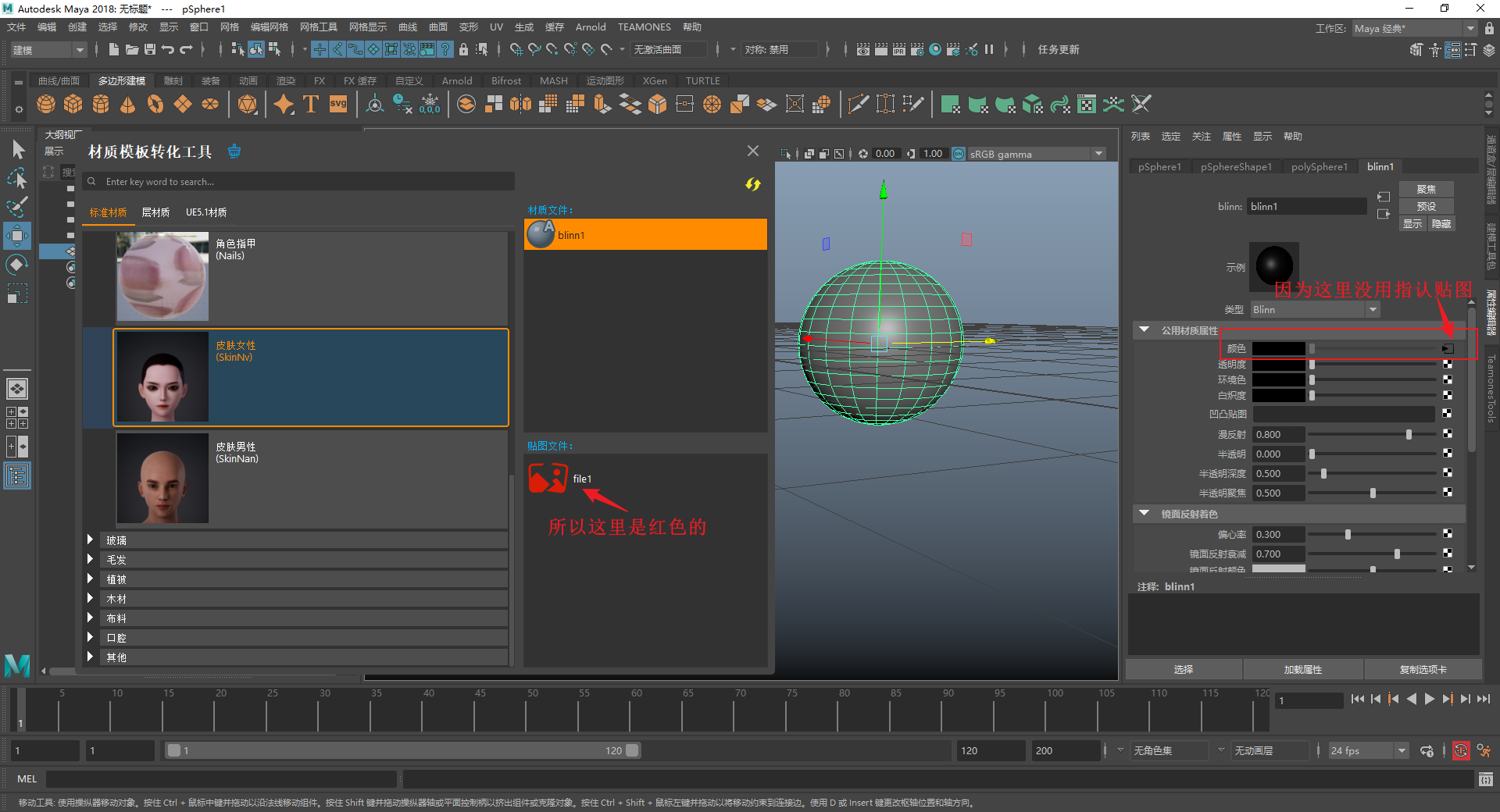Image resolution: width=1500 pixels, height=812 pixels.
Task: Click the polygon sphere shelf icon
Action: pyautogui.click(x=46, y=104)
